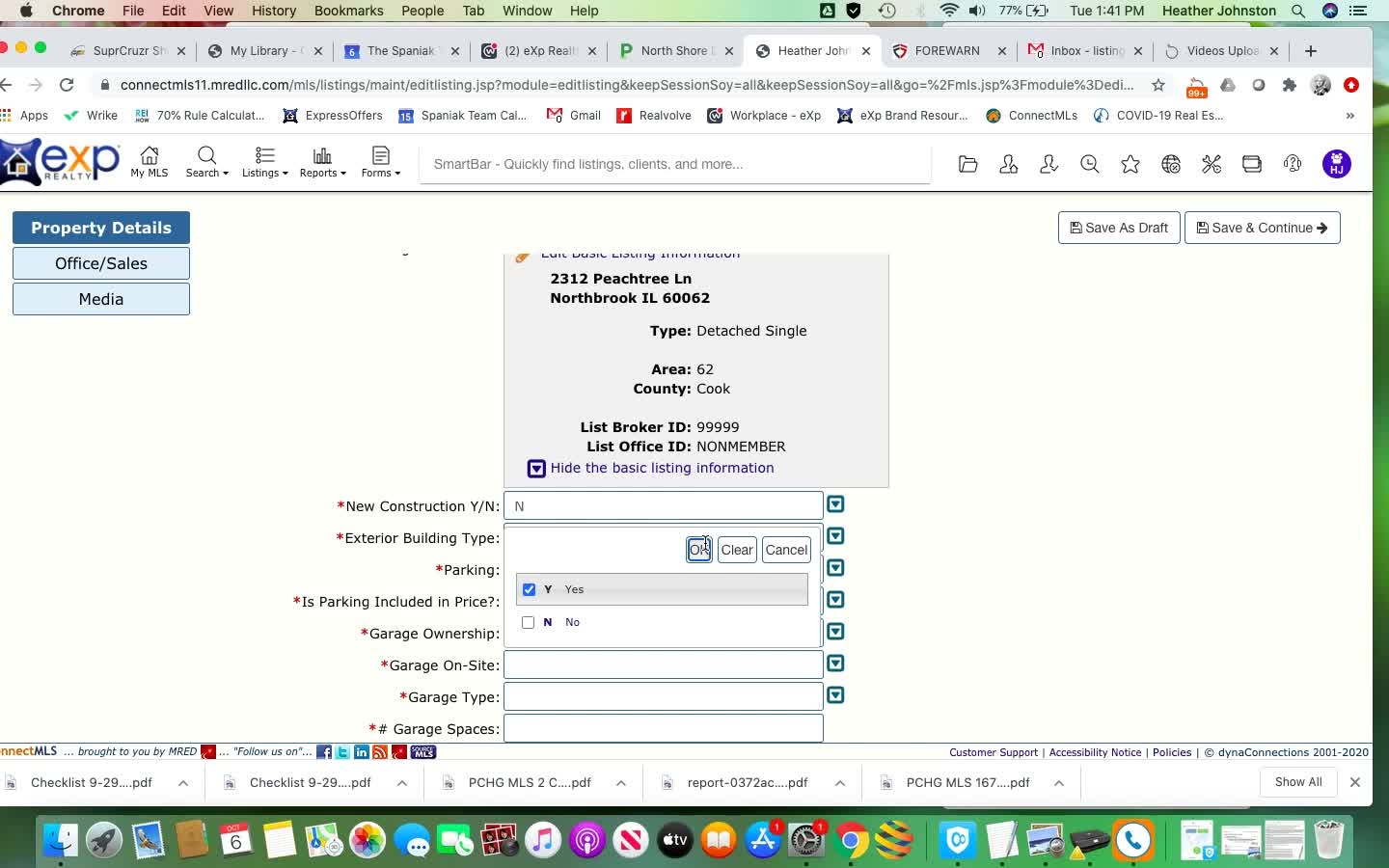Screen dimensions: 1389x868
Task: Click the globe icon in toolbar
Action: pyautogui.click(x=1171, y=164)
